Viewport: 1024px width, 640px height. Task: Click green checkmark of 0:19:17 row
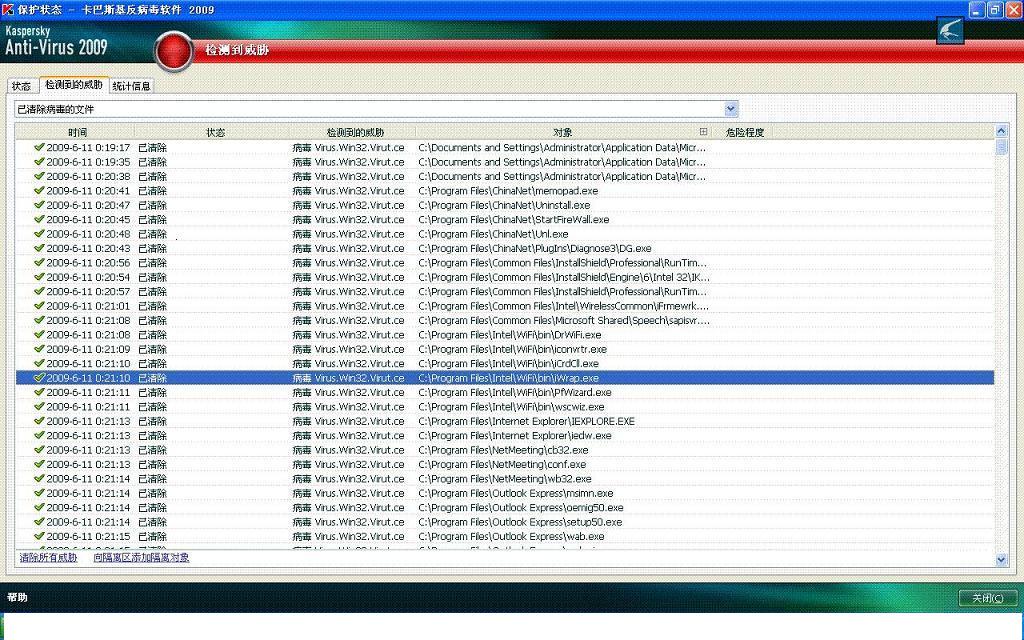pyautogui.click(x=39, y=148)
